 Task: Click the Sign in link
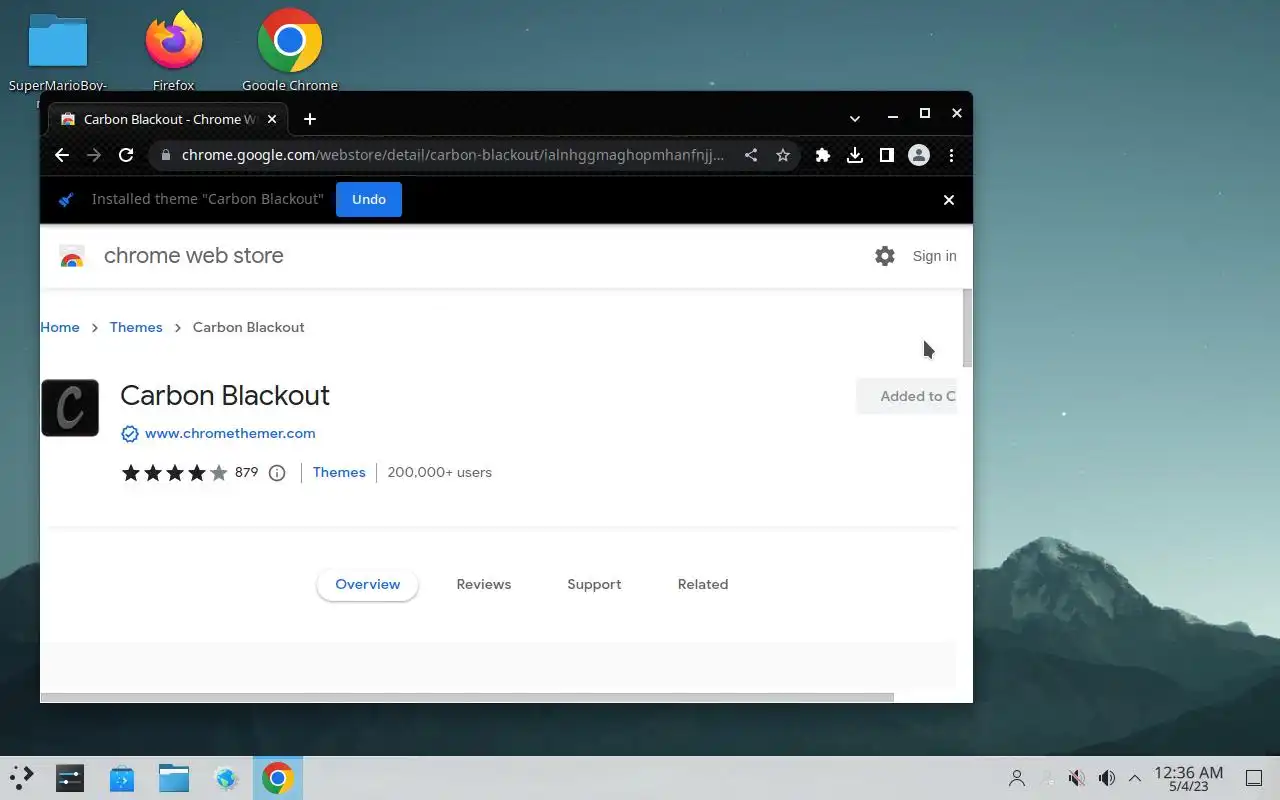tap(934, 256)
